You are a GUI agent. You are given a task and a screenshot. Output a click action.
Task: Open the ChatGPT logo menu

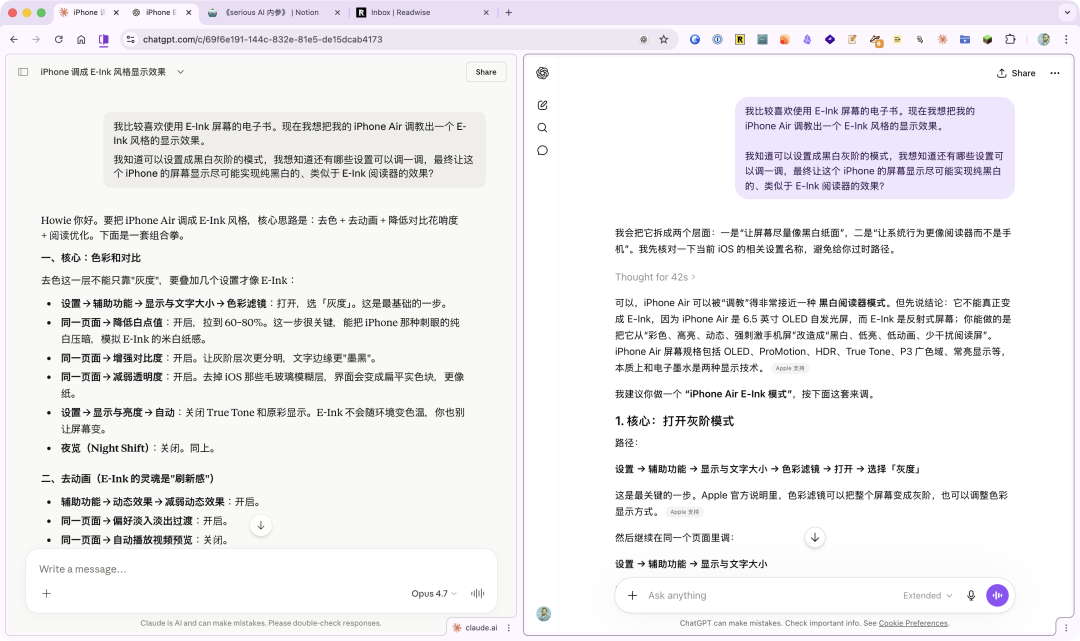543,73
